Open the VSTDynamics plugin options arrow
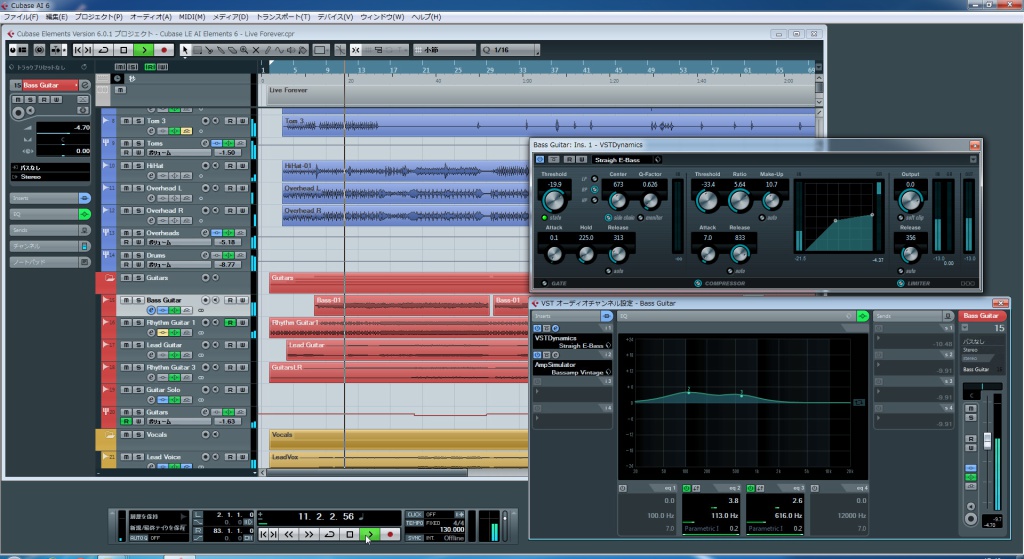The width and height of the screenshot is (1024, 559). point(973,159)
